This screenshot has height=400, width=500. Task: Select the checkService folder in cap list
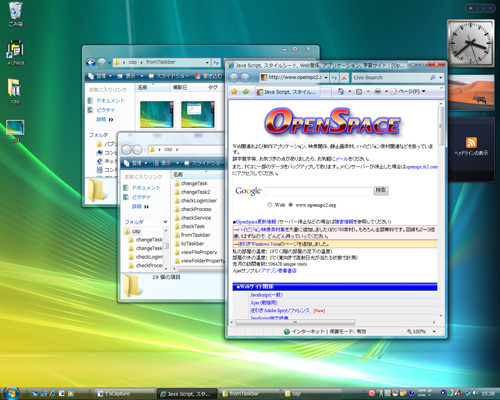pyautogui.click(x=193, y=218)
